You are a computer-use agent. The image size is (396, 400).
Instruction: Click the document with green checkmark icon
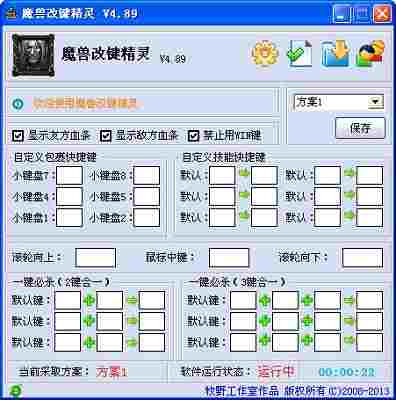click(300, 53)
